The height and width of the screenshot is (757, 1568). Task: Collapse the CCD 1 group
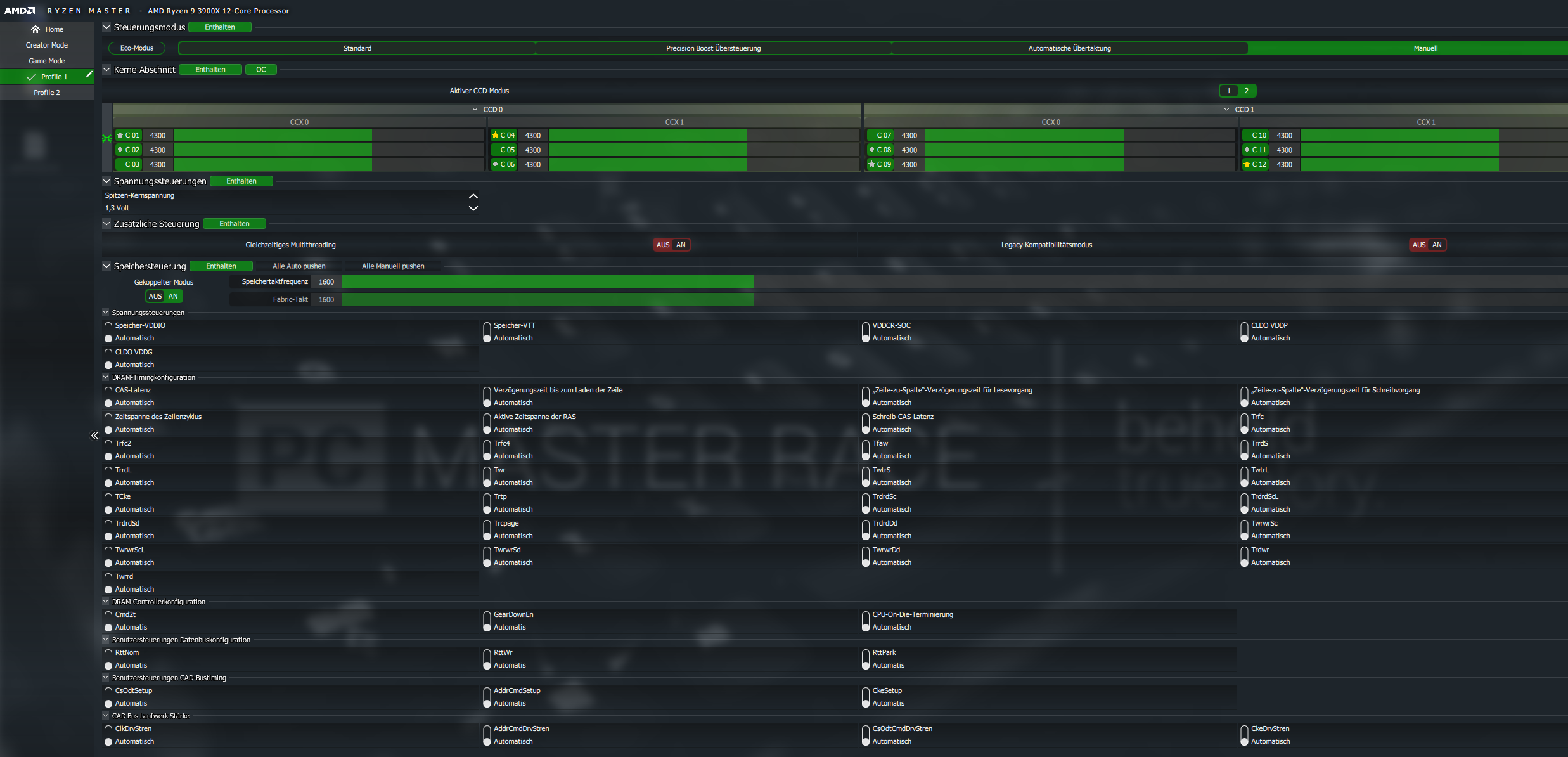tap(1226, 109)
